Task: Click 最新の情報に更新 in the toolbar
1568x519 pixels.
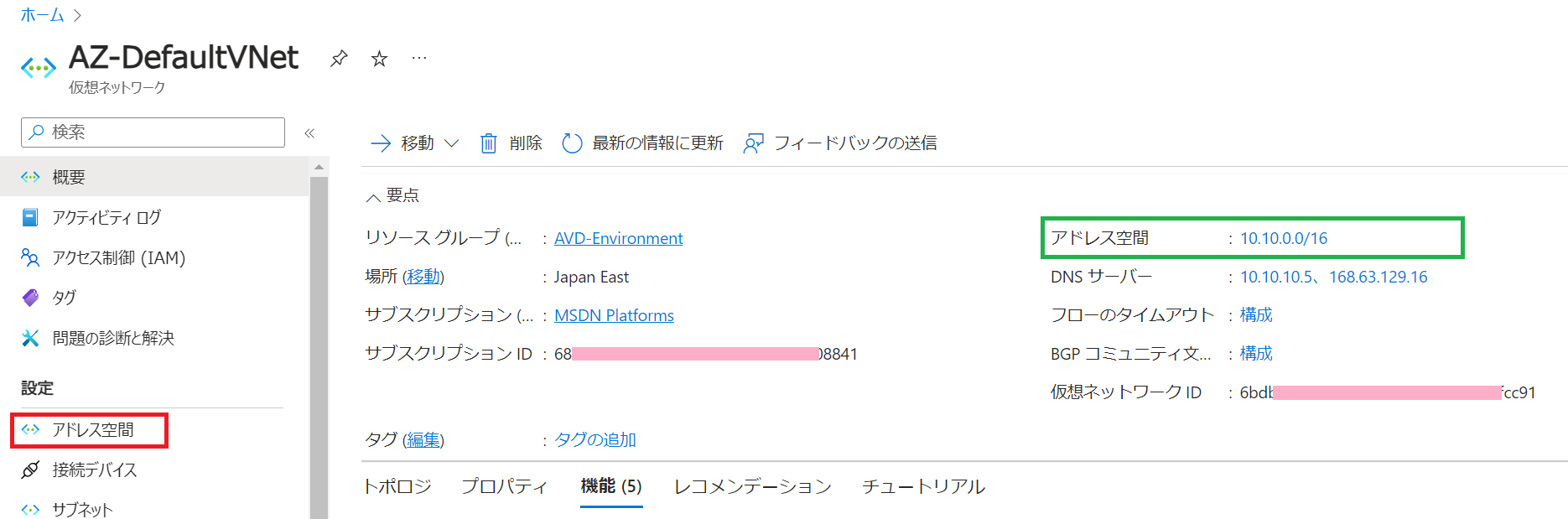Action: click(x=642, y=143)
